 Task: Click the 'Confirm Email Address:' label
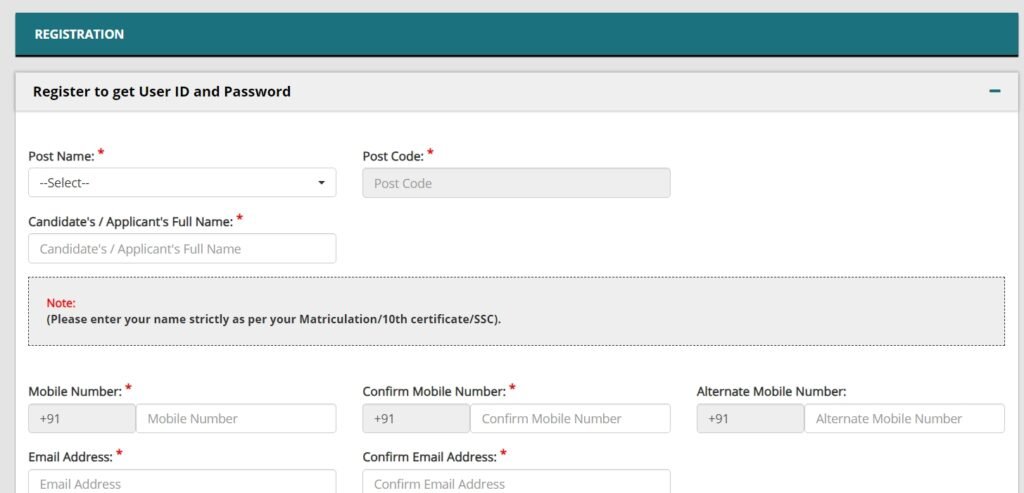pyautogui.click(x=430, y=457)
